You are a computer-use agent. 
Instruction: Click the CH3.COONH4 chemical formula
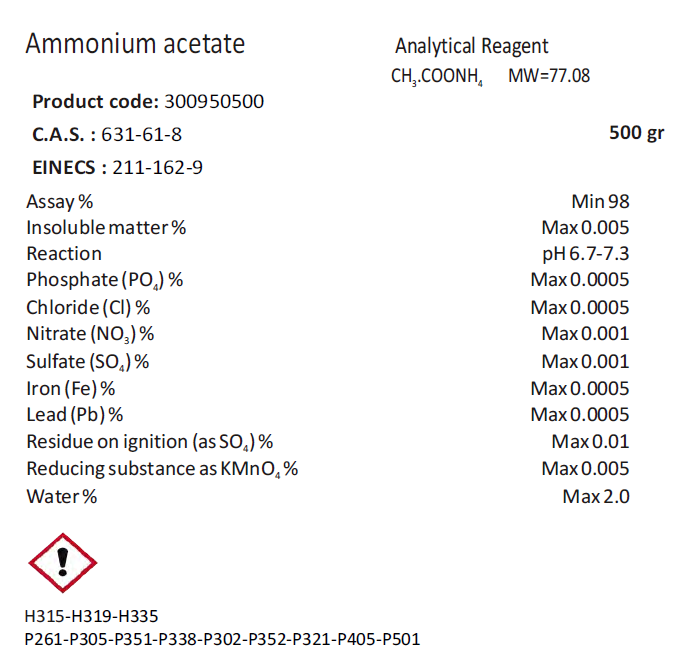[438, 75]
